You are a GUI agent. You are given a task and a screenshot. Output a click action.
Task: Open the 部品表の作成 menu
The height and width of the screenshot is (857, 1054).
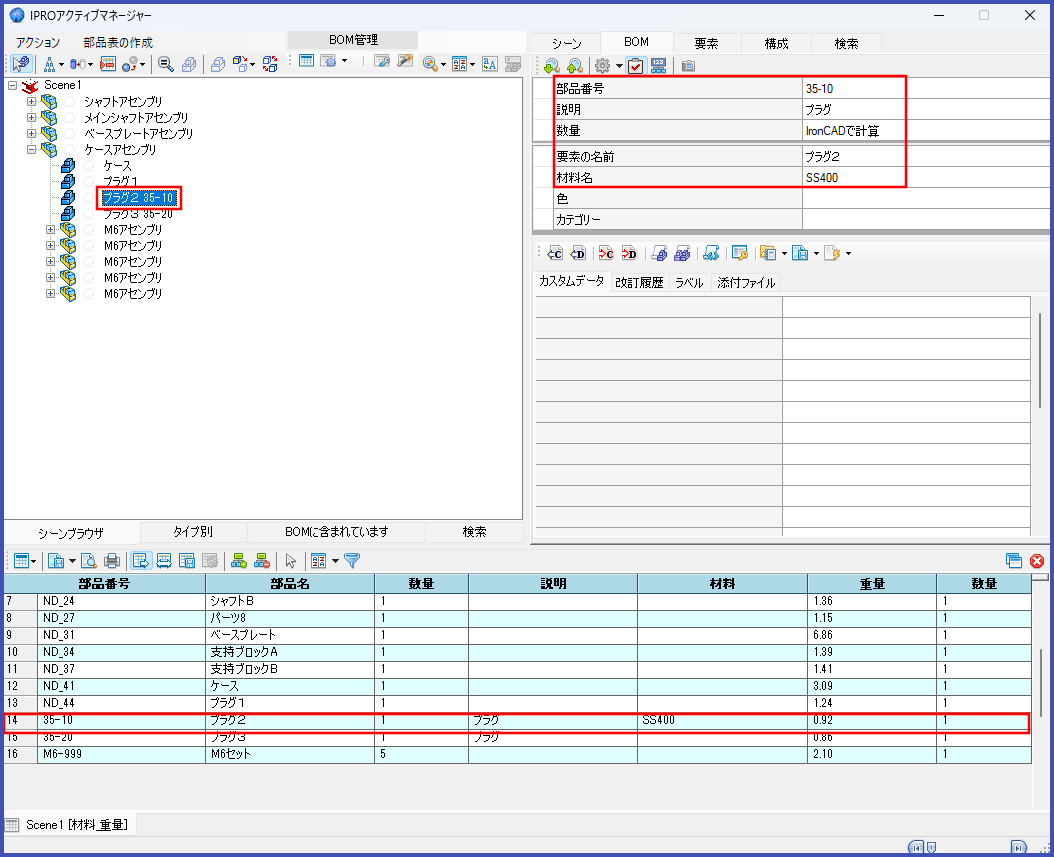coord(118,43)
